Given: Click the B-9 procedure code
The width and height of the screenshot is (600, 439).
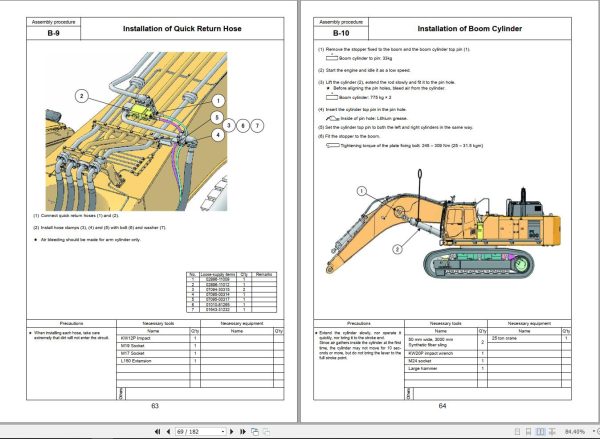Looking at the screenshot, I should coord(54,33).
